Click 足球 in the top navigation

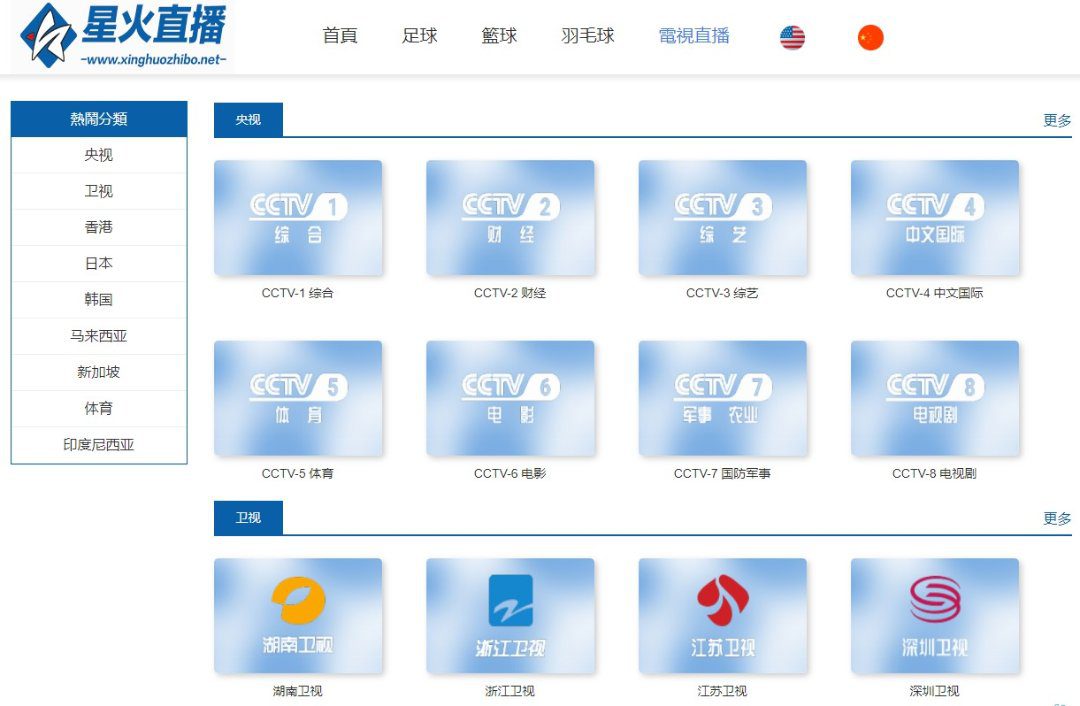[420, 36]
